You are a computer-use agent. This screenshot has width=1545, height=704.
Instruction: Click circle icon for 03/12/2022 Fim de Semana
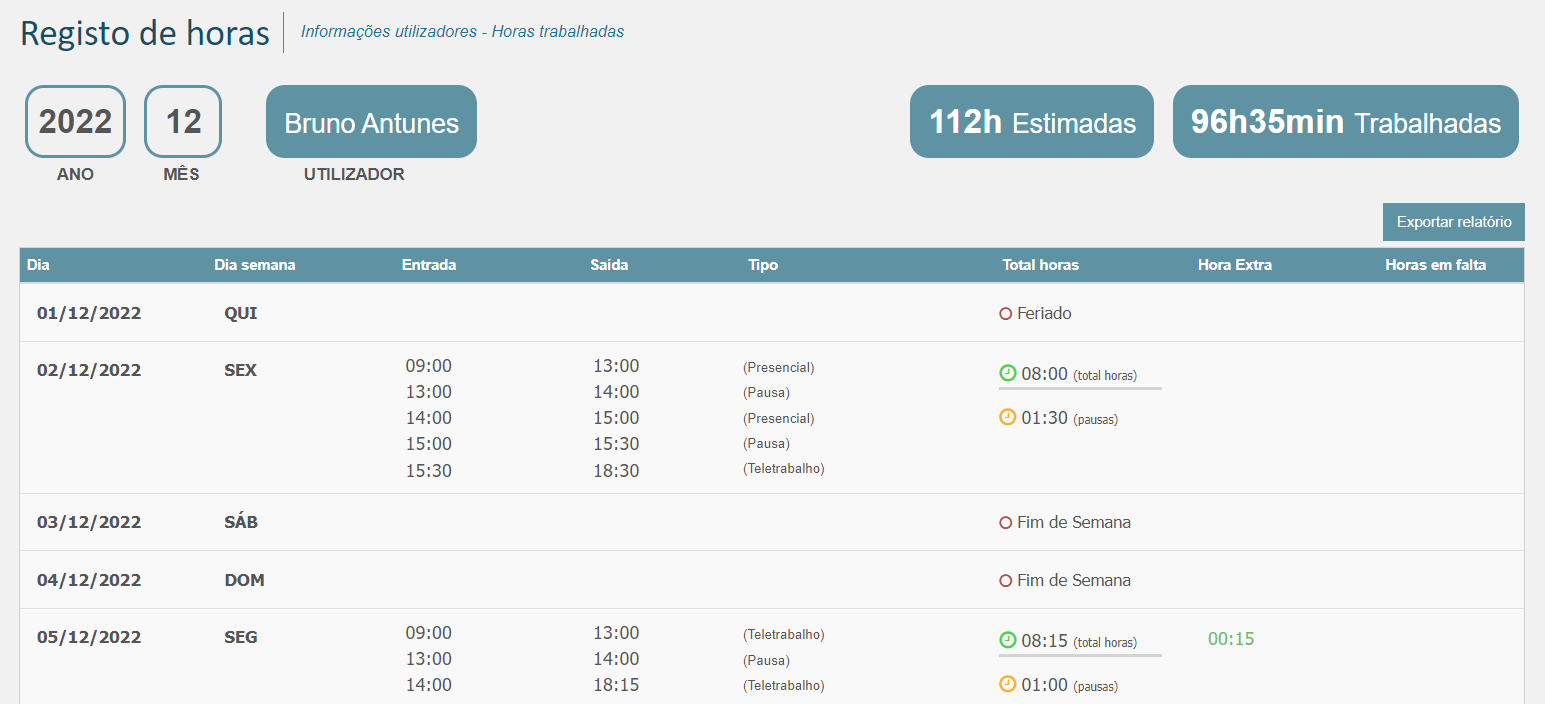click(x=1006, y=523)
